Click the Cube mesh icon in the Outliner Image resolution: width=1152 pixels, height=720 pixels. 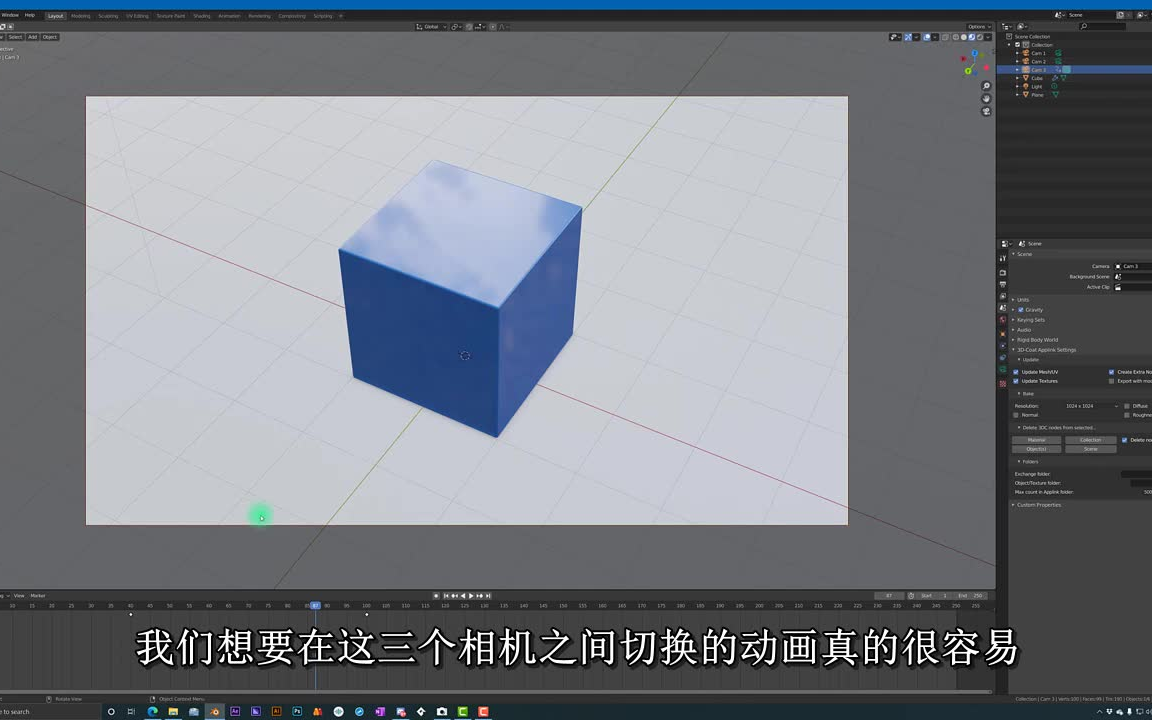click(1026, 78)
